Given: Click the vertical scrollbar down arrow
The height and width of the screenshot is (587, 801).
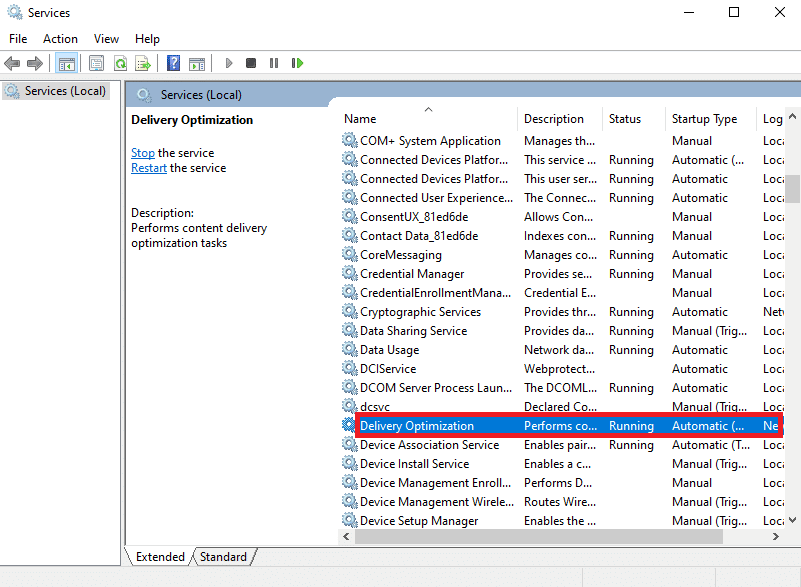Looking at the screenshot, I should tap(792, 520).
